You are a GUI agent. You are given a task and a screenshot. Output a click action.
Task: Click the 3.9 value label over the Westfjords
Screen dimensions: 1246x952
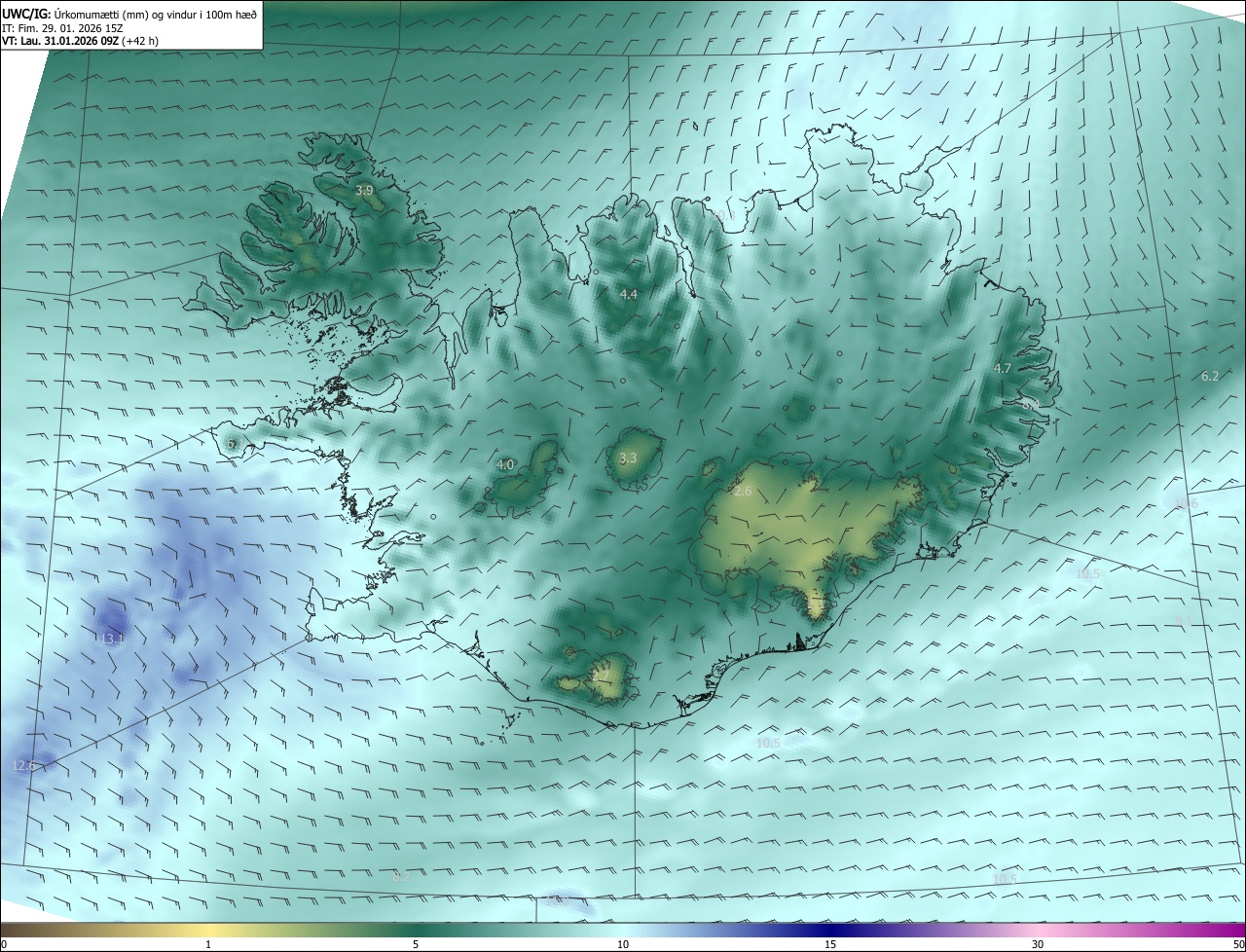tap(364, 191)
